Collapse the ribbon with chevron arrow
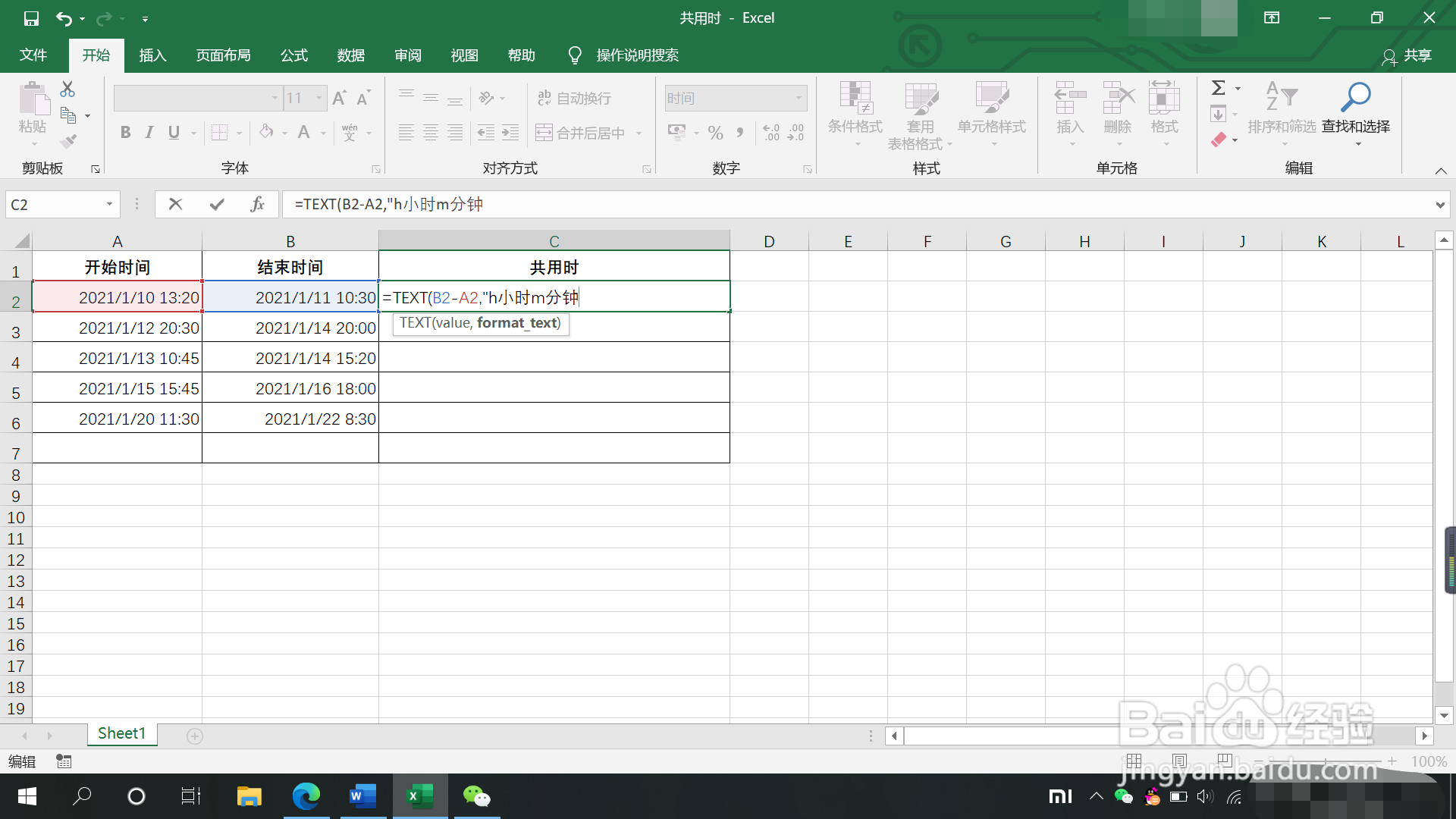The width and height of the screenshot is (1456, 819). [1440, 171]
